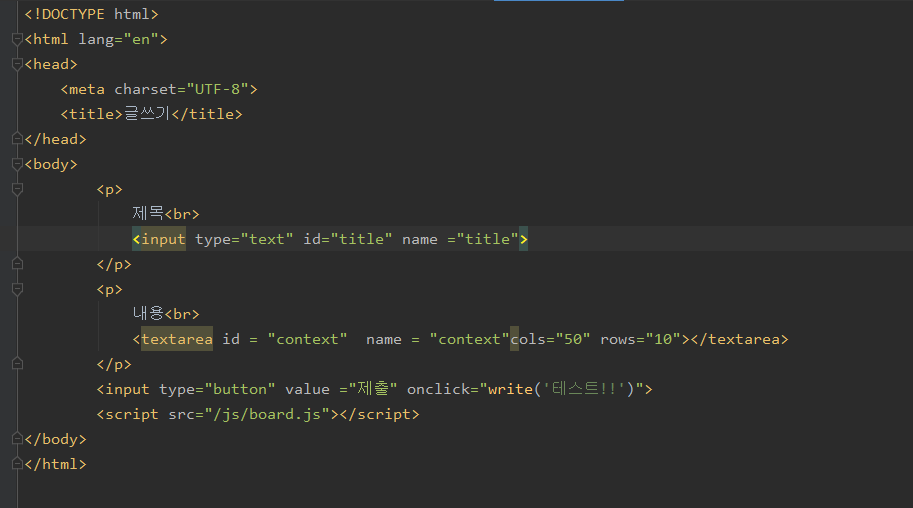Click the closing </title> tag

coord(207,114)
